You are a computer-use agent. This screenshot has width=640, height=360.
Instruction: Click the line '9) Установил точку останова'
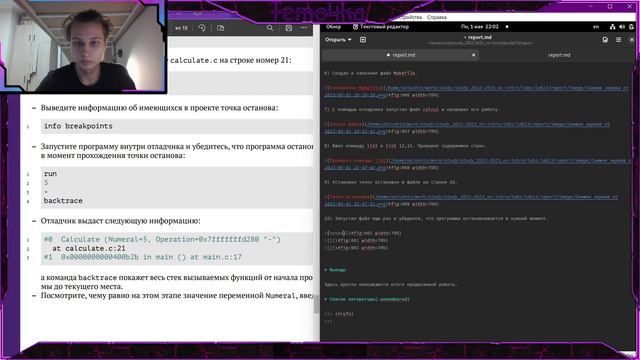click(x=391, y=182)
